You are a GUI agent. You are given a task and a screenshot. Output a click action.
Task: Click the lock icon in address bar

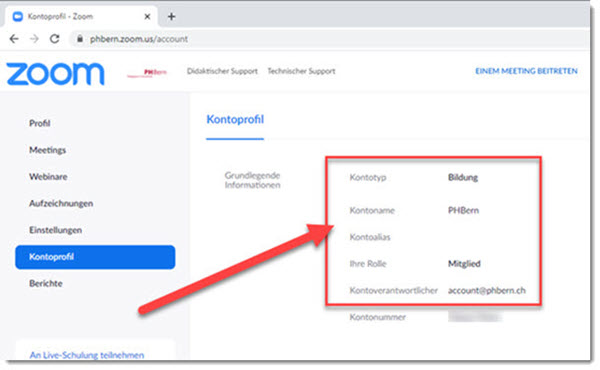(80, 39)
